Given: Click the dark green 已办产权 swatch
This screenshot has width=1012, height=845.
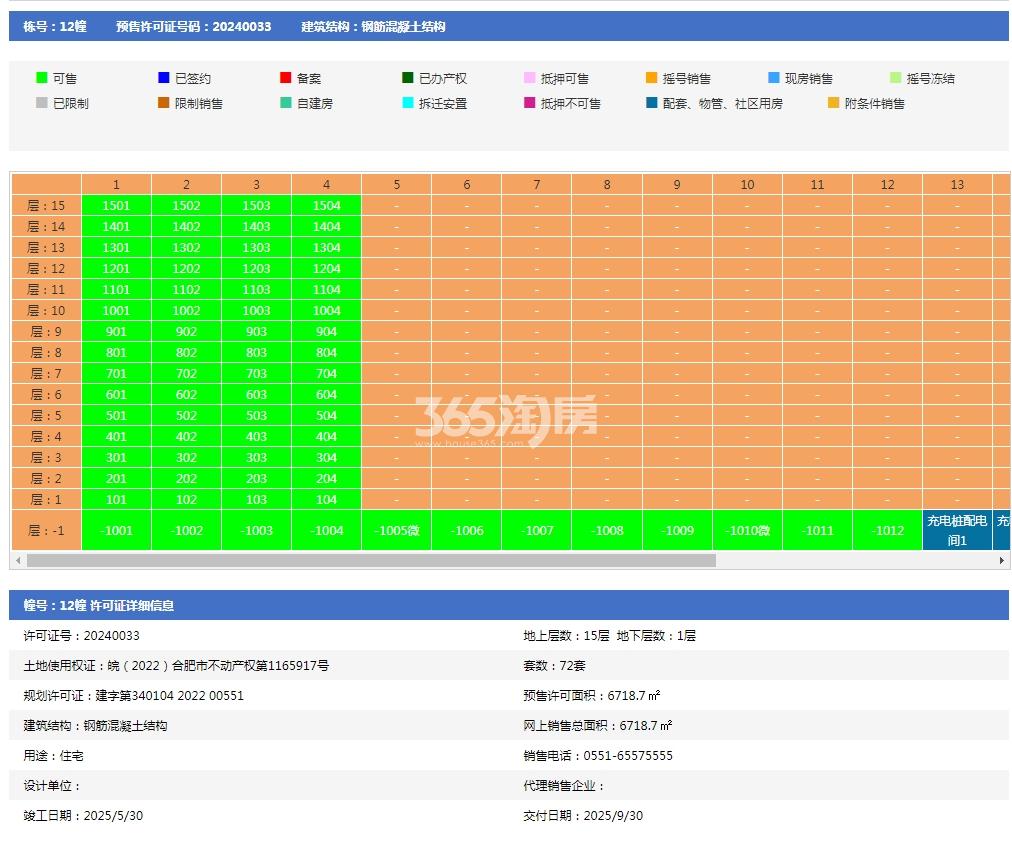Looking at the screenshot, I should (408, 77).
